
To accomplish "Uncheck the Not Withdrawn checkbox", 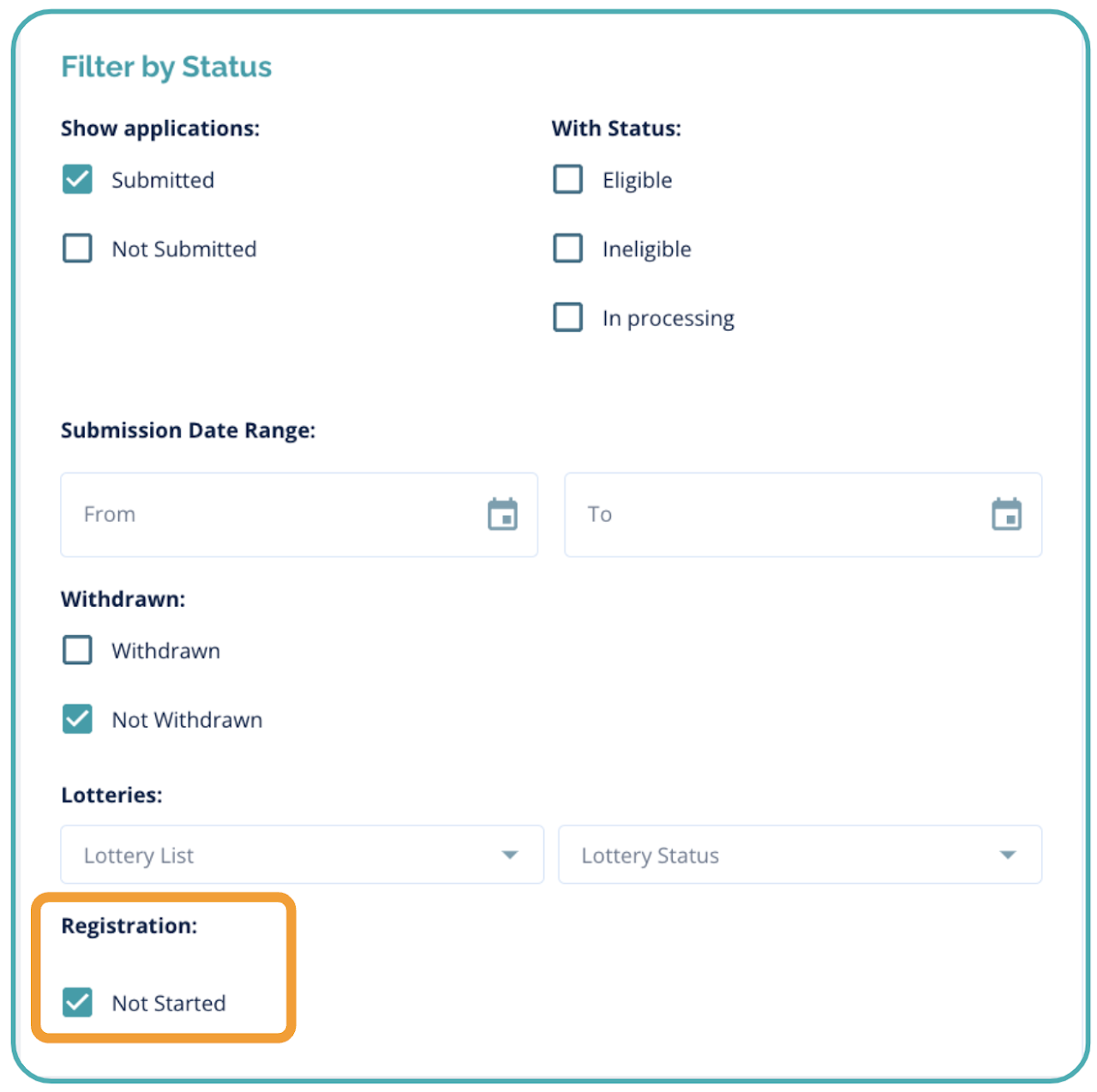I will click(77, 719).
